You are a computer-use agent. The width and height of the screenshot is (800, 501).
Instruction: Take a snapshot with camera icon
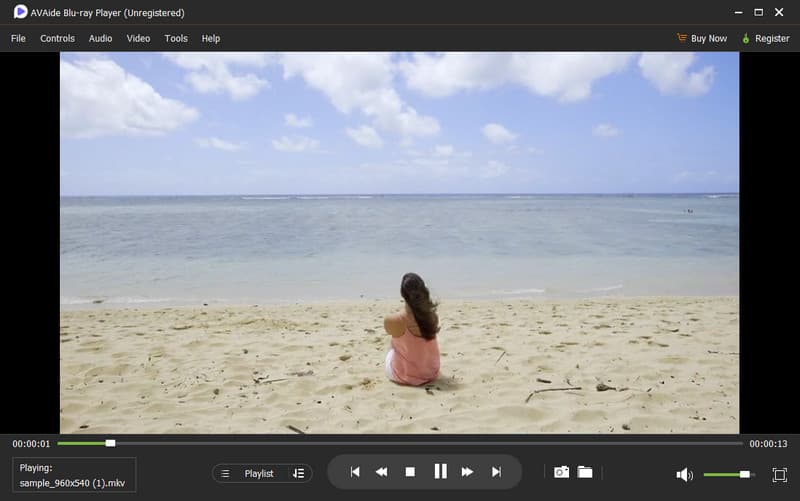click(561, 472)
